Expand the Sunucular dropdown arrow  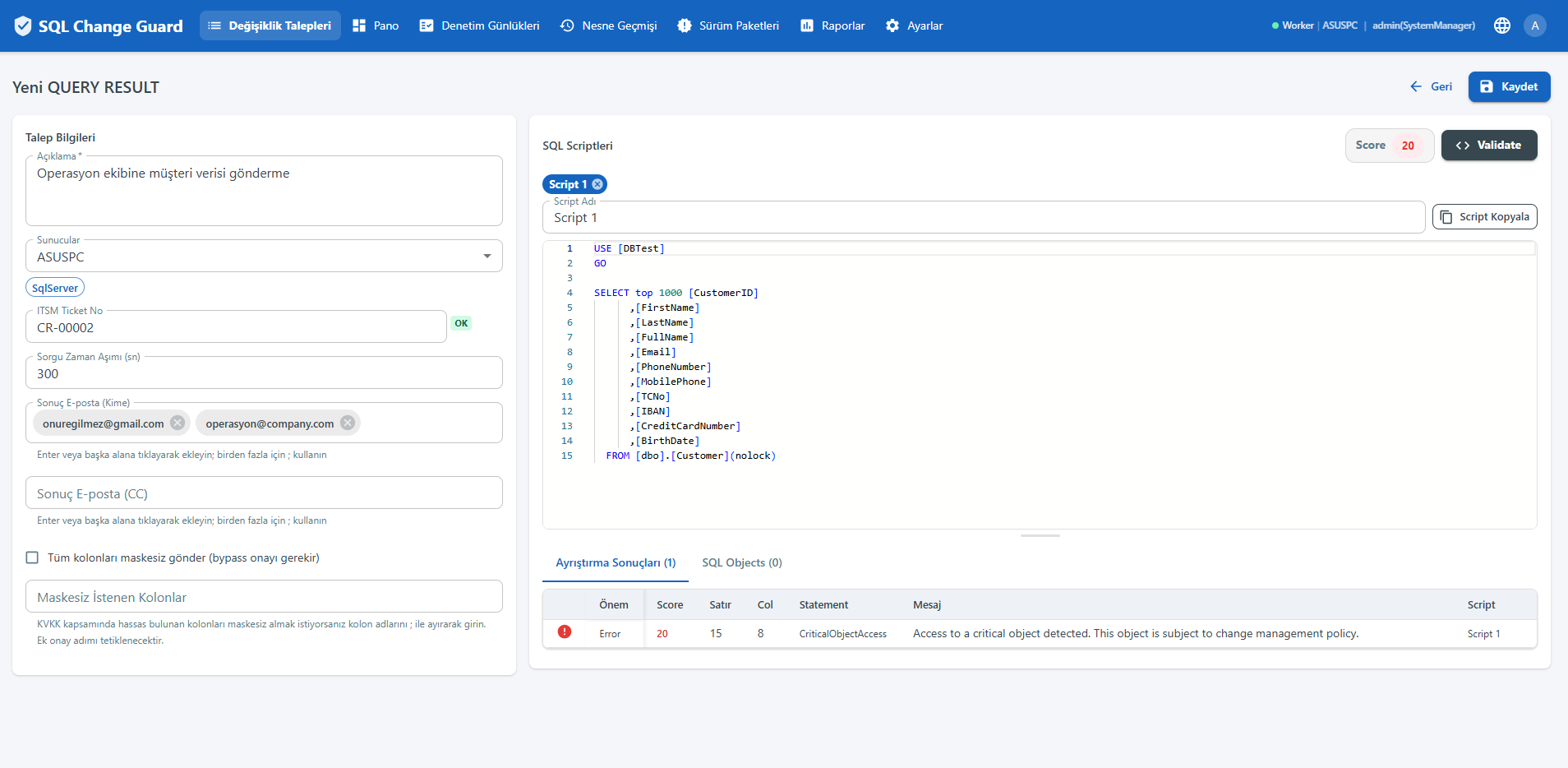pyautogui.click(x=487, y=257)
